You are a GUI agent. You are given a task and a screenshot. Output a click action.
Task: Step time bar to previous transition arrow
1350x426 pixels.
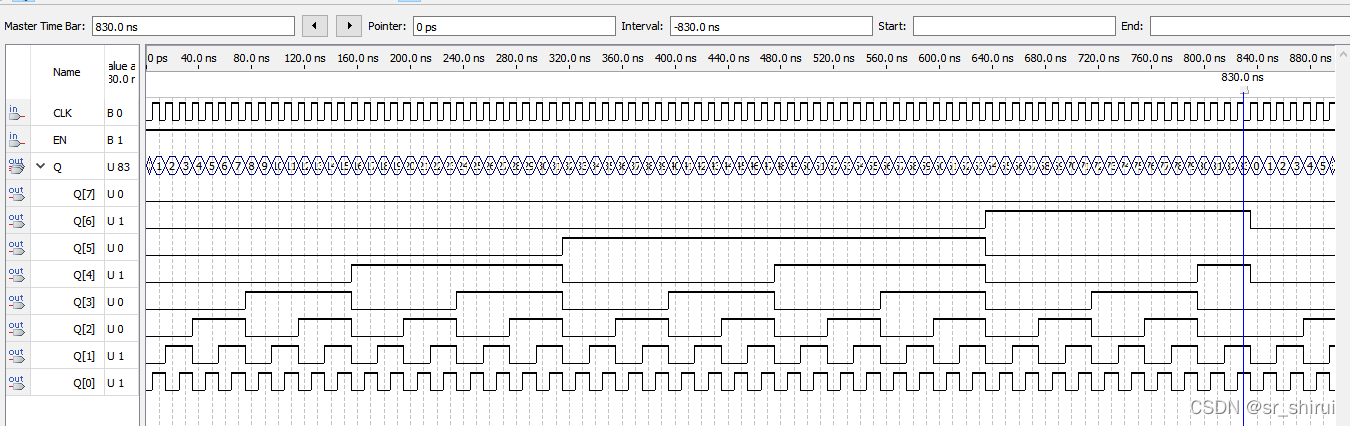pyautogui.click(x=315, y=26)
